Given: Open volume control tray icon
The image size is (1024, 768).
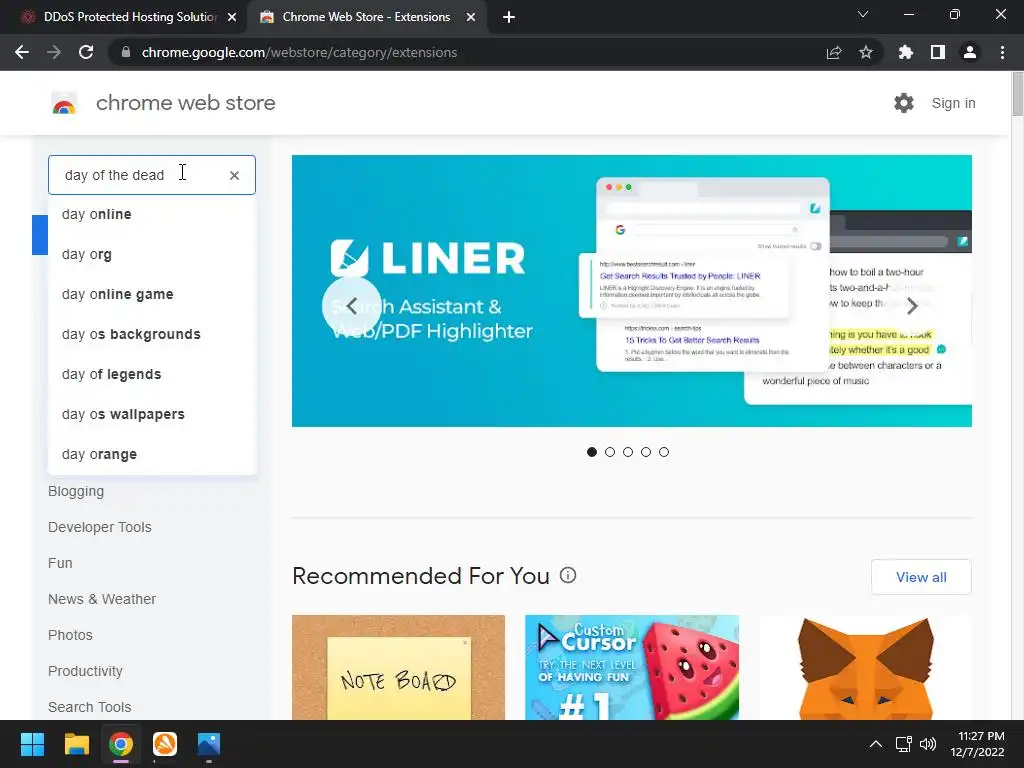Looking at the screenshot, I should 927,744.
